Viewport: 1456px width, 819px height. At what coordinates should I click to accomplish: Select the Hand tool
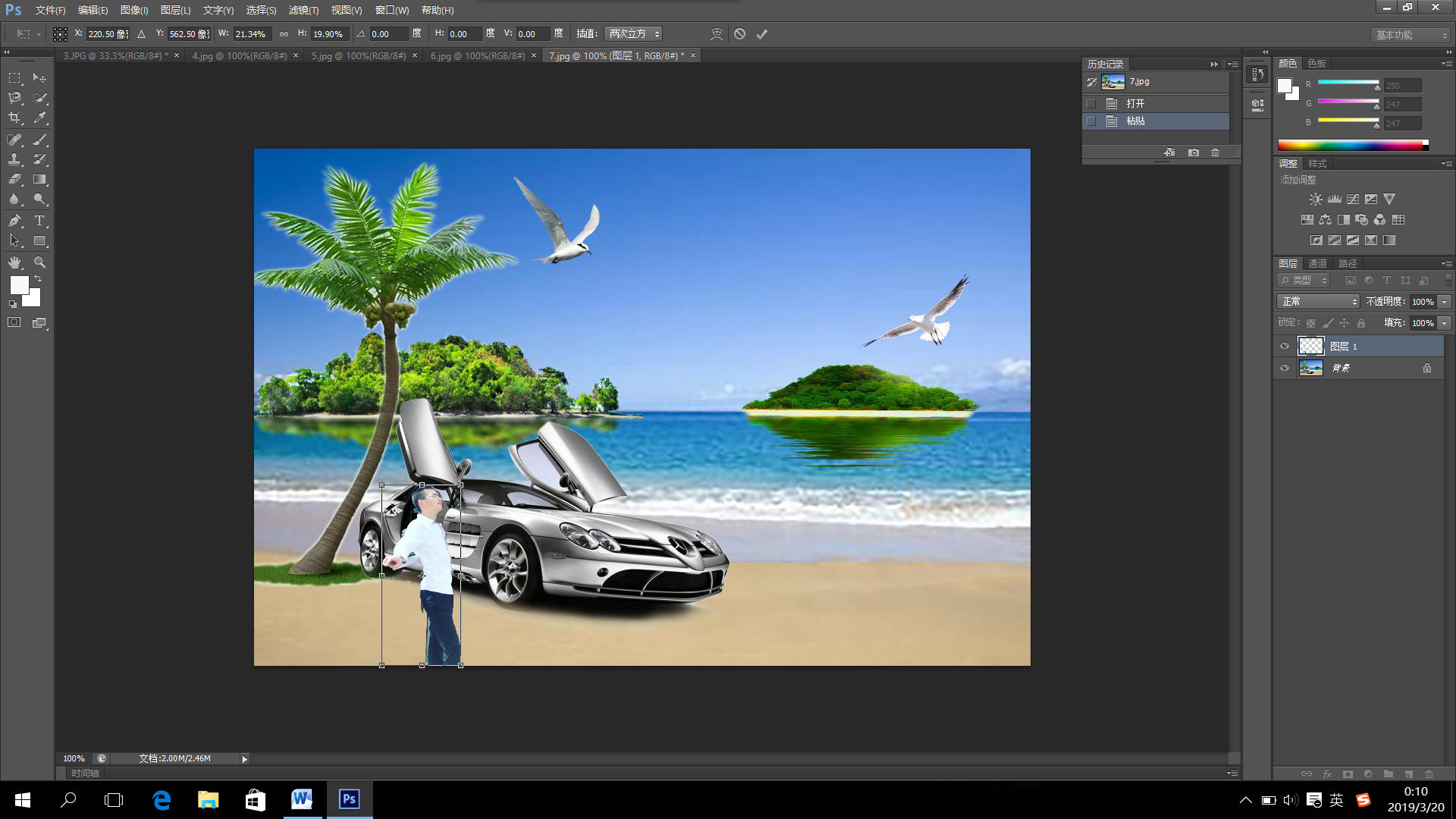click(x=14, y=262)
